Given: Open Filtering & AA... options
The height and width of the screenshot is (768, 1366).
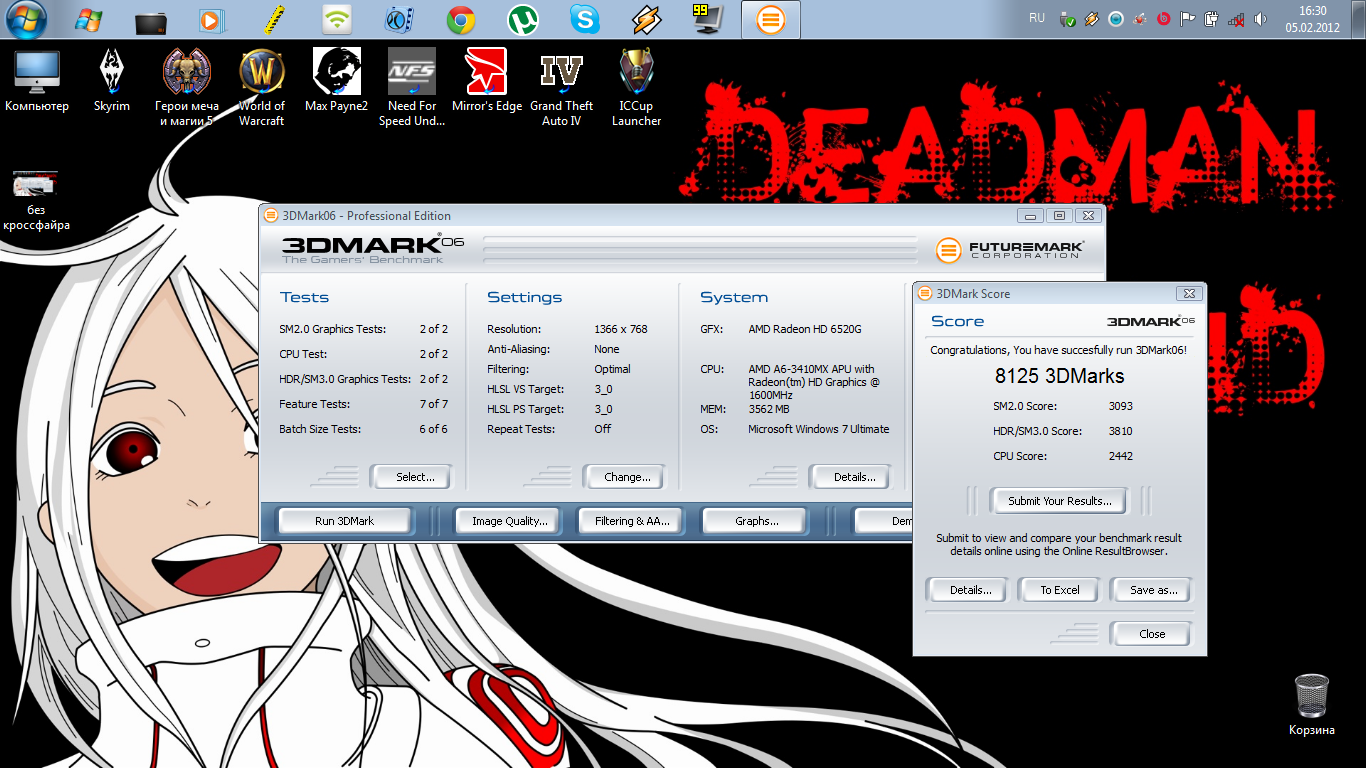Looking at the screenshot, I should pyautogui.click(x=632, y=521).
